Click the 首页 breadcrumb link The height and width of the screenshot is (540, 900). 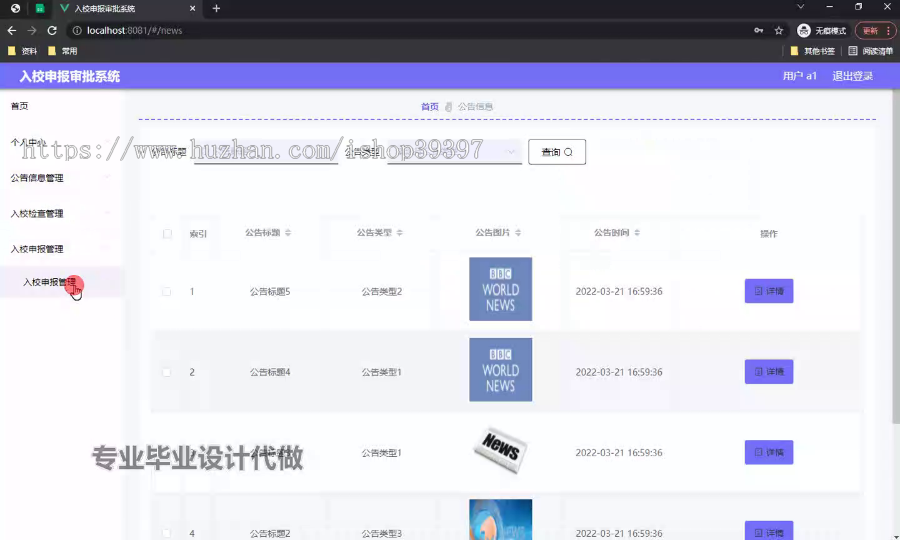tap(429, 107)
